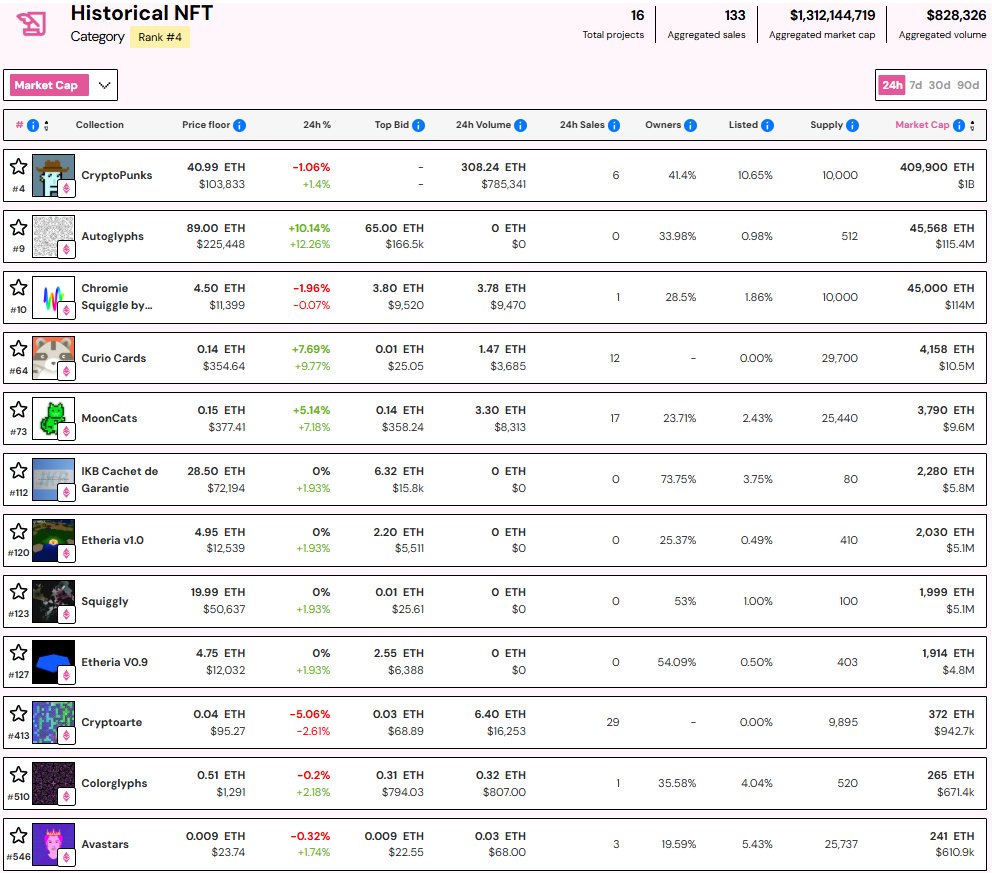The height and width of the screenshot is (873, 992).
Task: Star the Autoglyphs collection as favorite
Action: [18, 227]
